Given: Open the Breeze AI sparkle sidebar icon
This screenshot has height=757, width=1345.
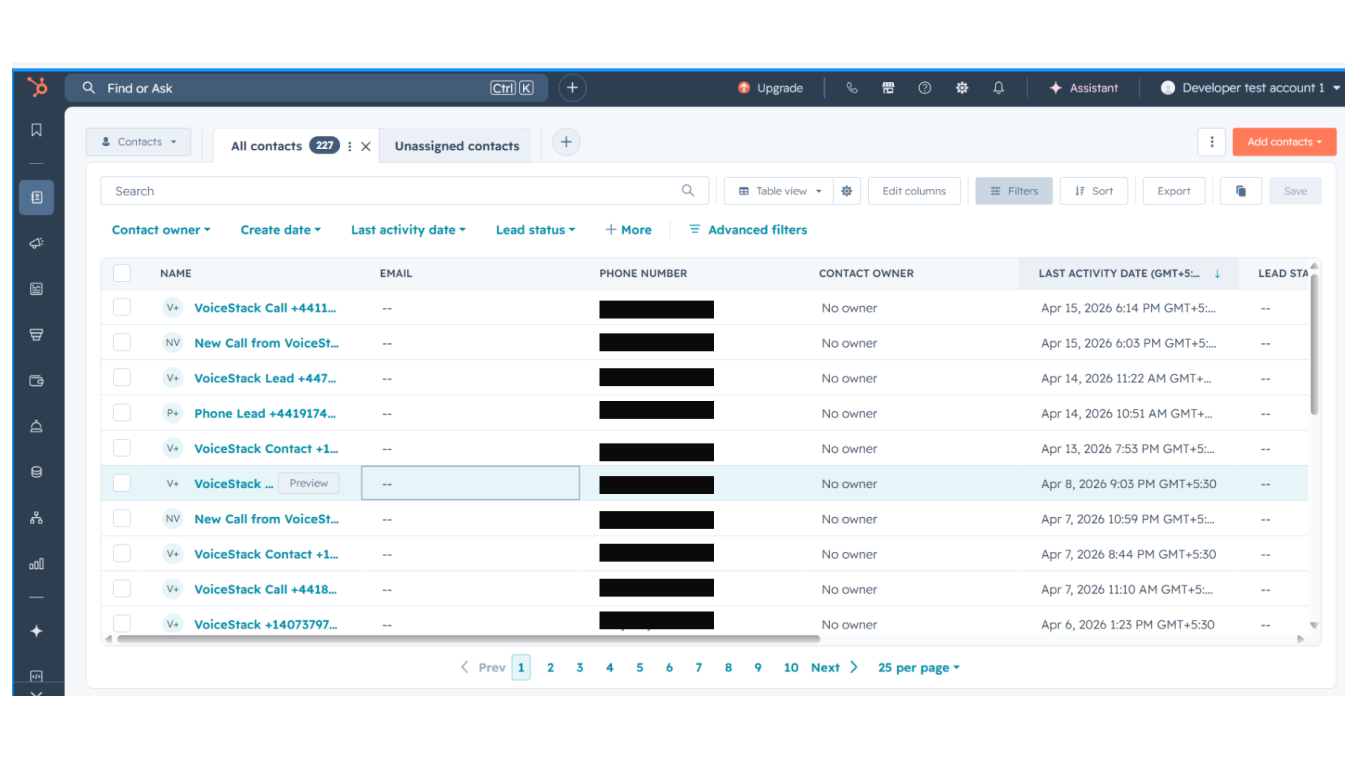Looking at the screenshot, I should pos(37,631).
